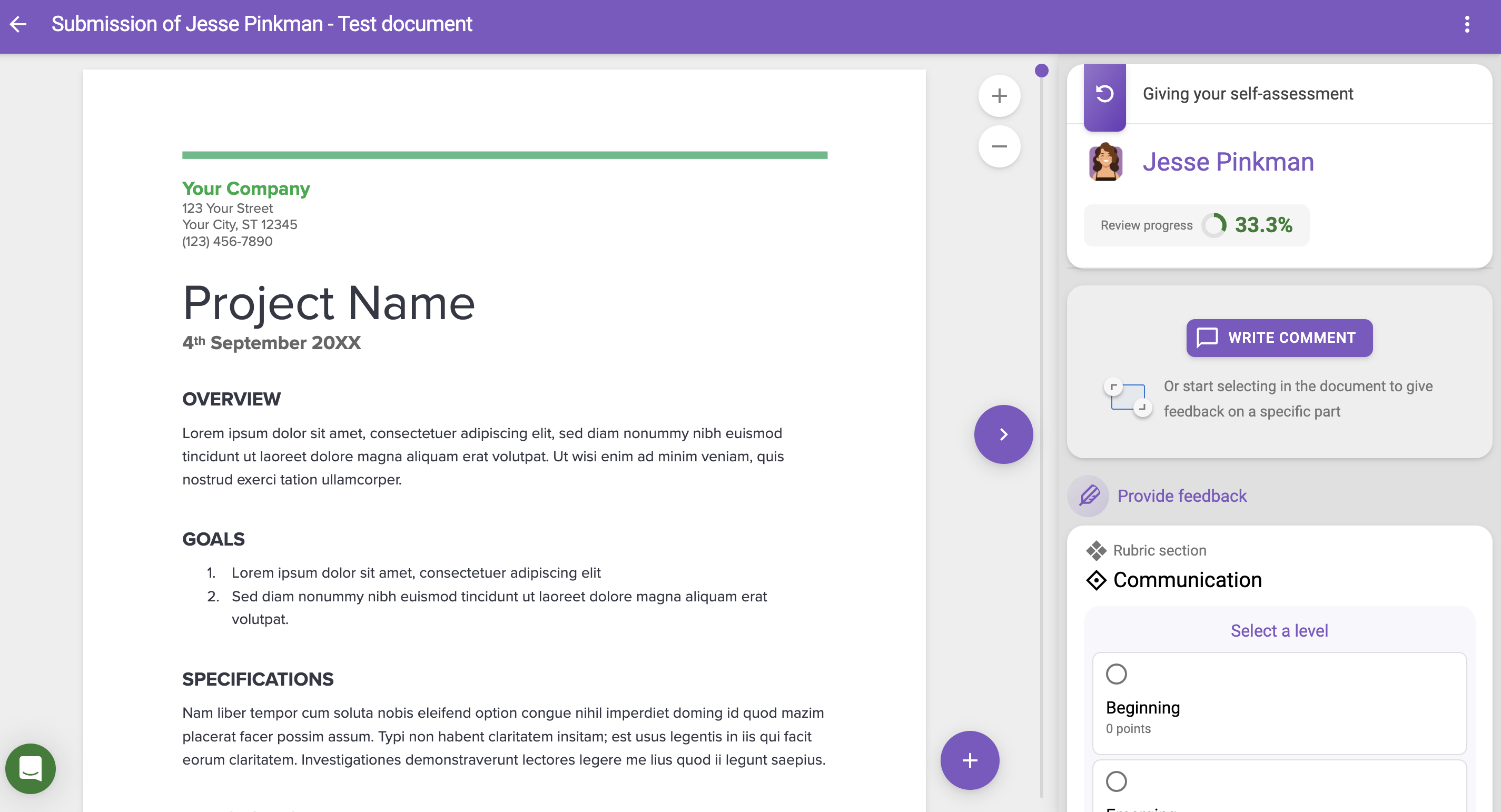Click the '0 points' label

click(x=1128, y=729)
